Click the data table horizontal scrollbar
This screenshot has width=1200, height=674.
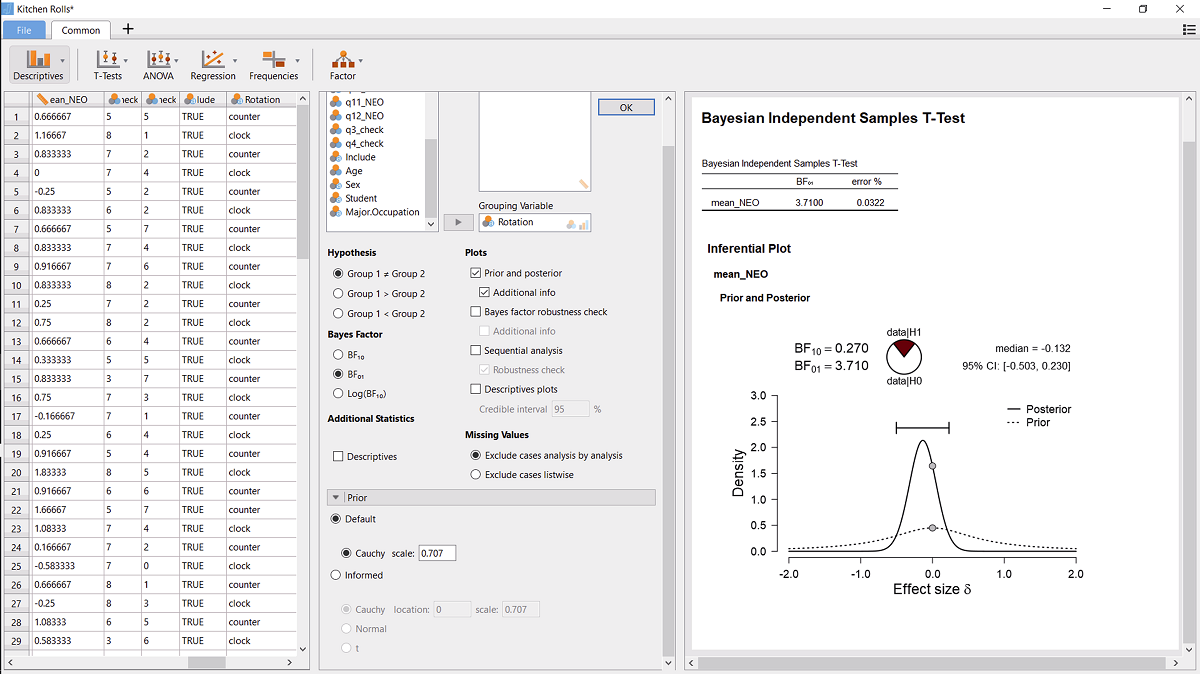[x=207, y=662]
